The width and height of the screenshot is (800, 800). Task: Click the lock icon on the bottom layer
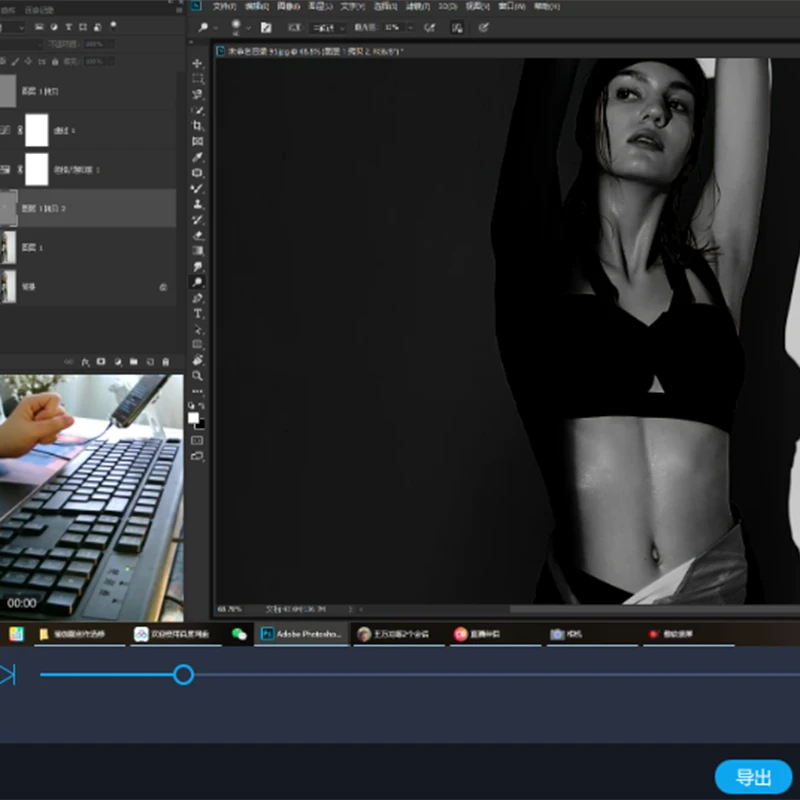pos(163,287)
